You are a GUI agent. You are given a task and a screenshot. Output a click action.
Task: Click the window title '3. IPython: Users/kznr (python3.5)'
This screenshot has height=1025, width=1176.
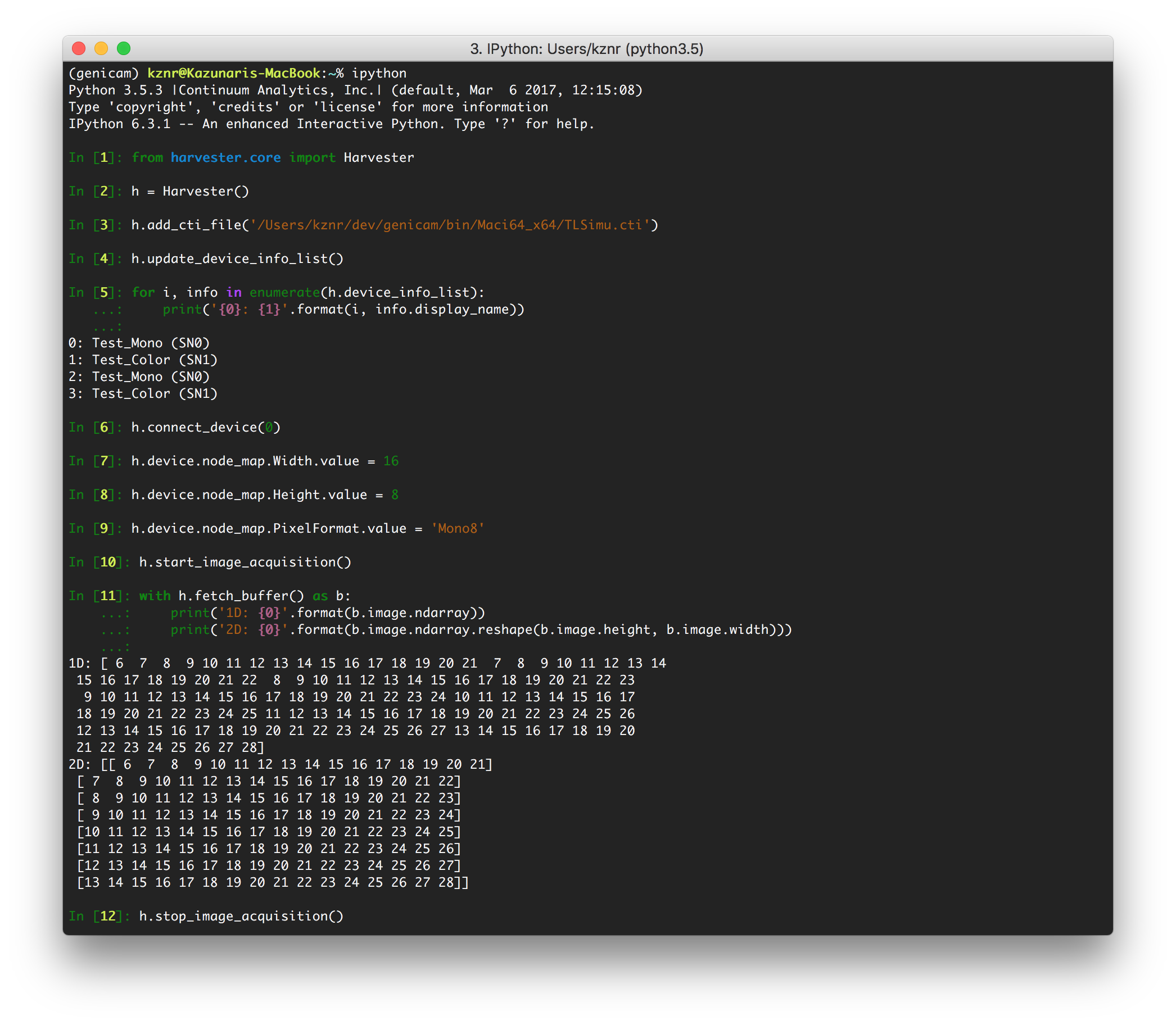pos(586,49)
